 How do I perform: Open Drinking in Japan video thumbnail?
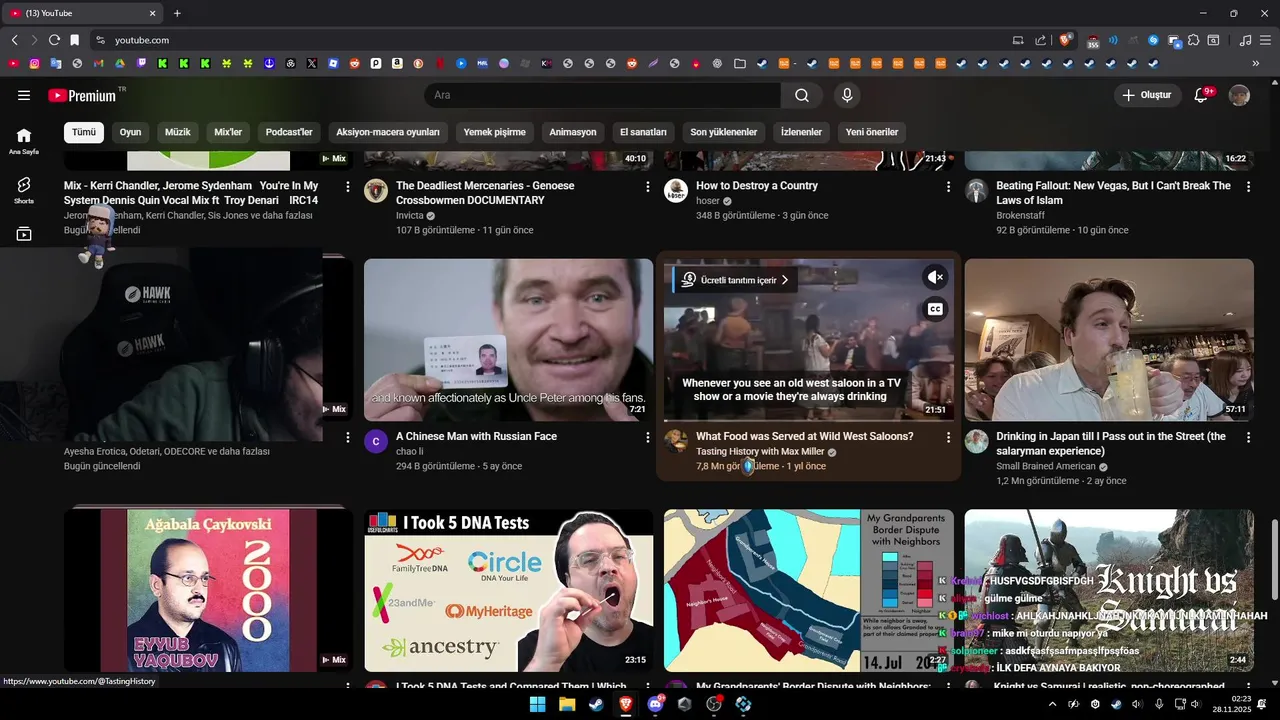1109,340
